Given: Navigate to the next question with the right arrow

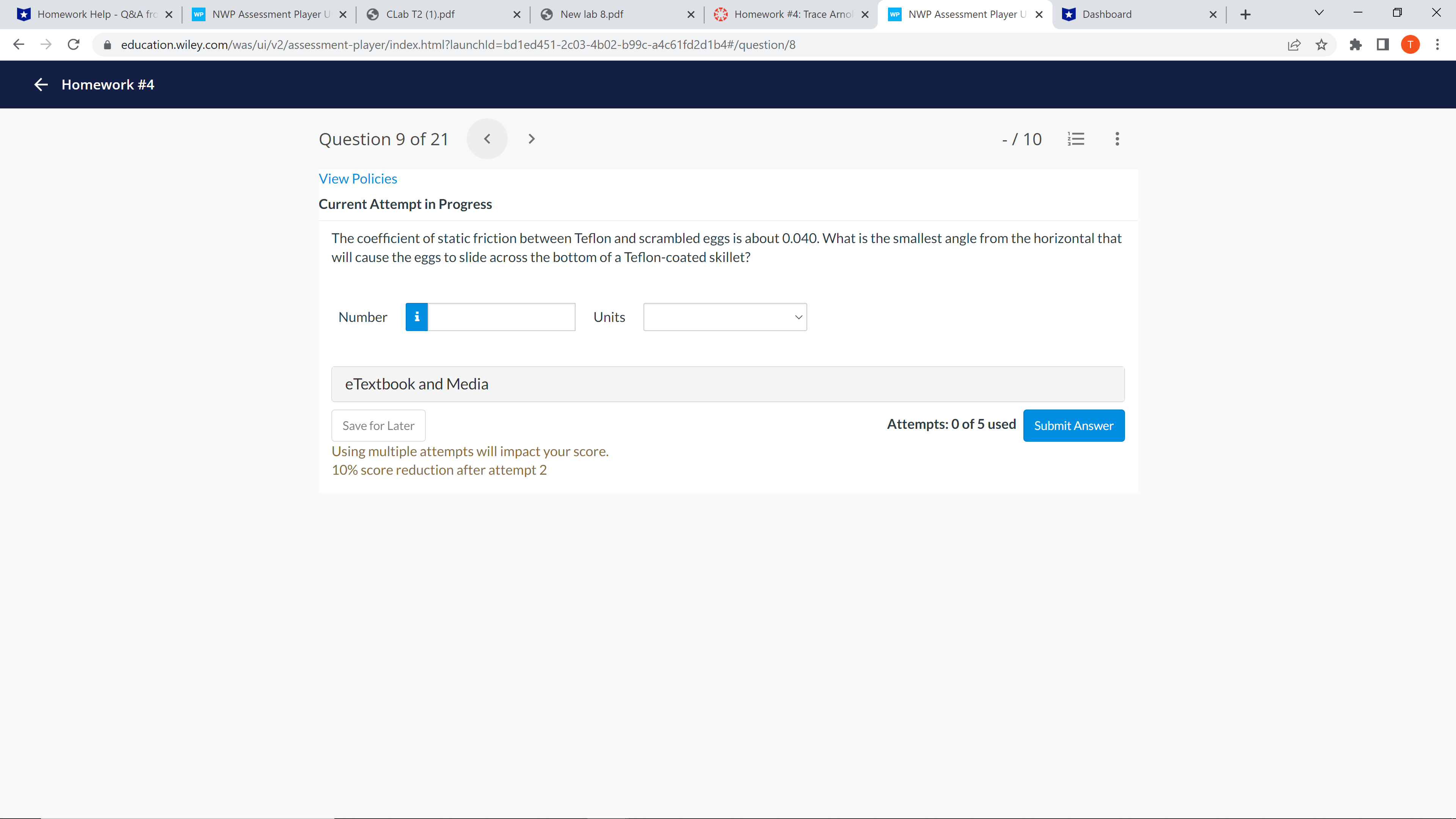Looking at the screenshot, I should 531,138.
